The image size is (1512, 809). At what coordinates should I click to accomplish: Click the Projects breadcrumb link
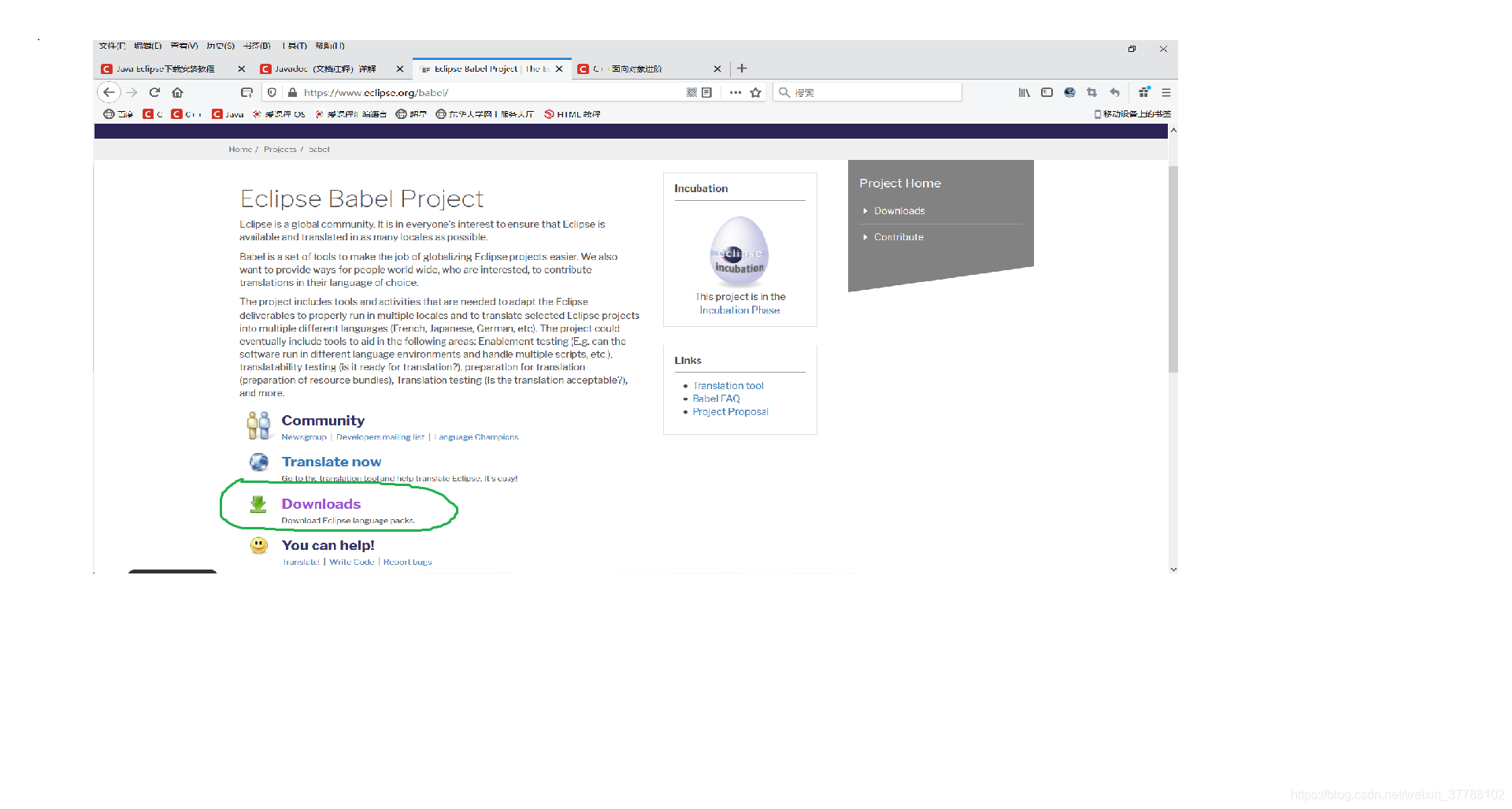280,149
